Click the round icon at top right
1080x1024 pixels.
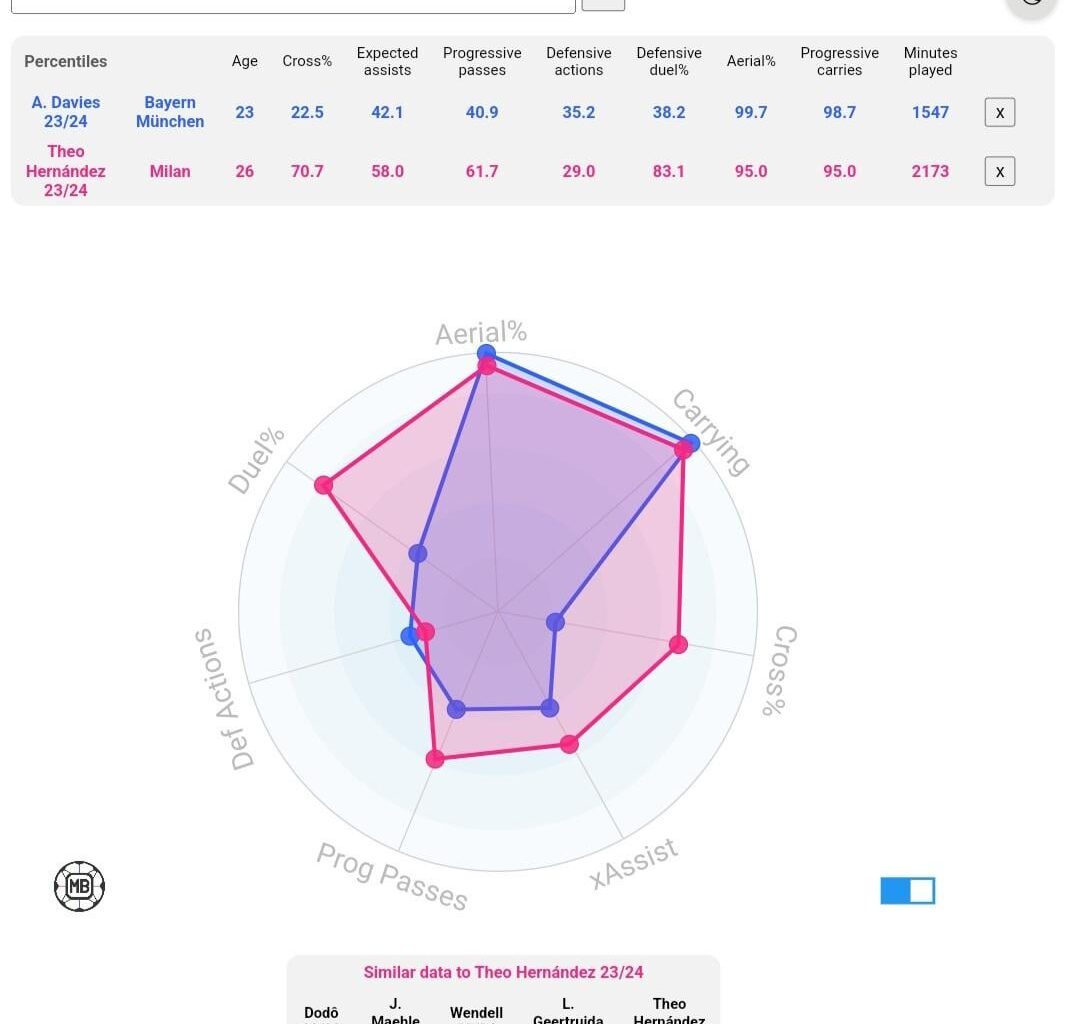point(1031,3)
